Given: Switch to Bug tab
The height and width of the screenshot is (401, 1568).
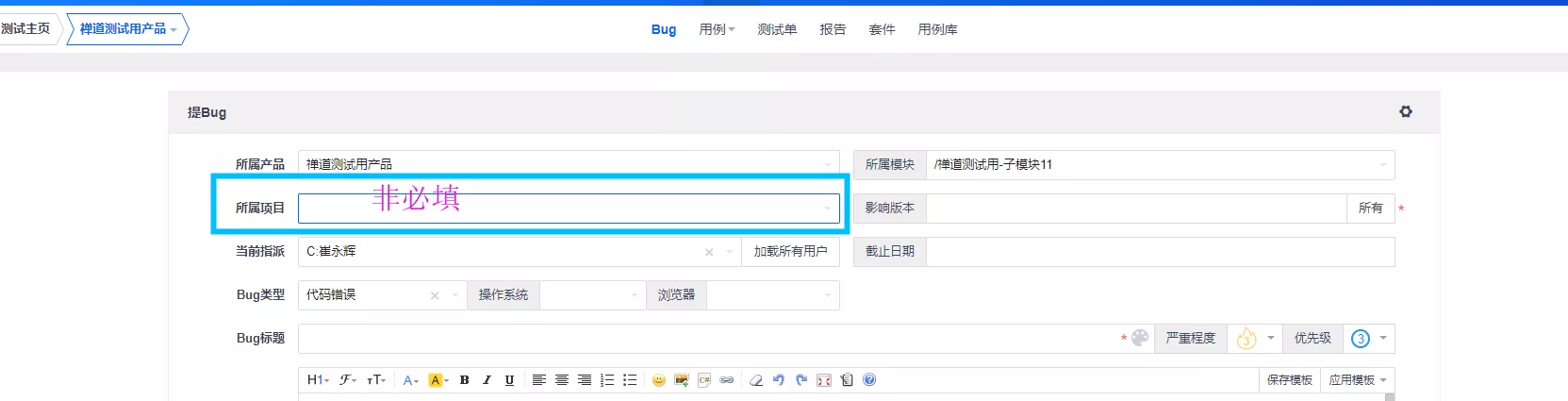Looking at the screenshot, I should click(x=664, y=29).
